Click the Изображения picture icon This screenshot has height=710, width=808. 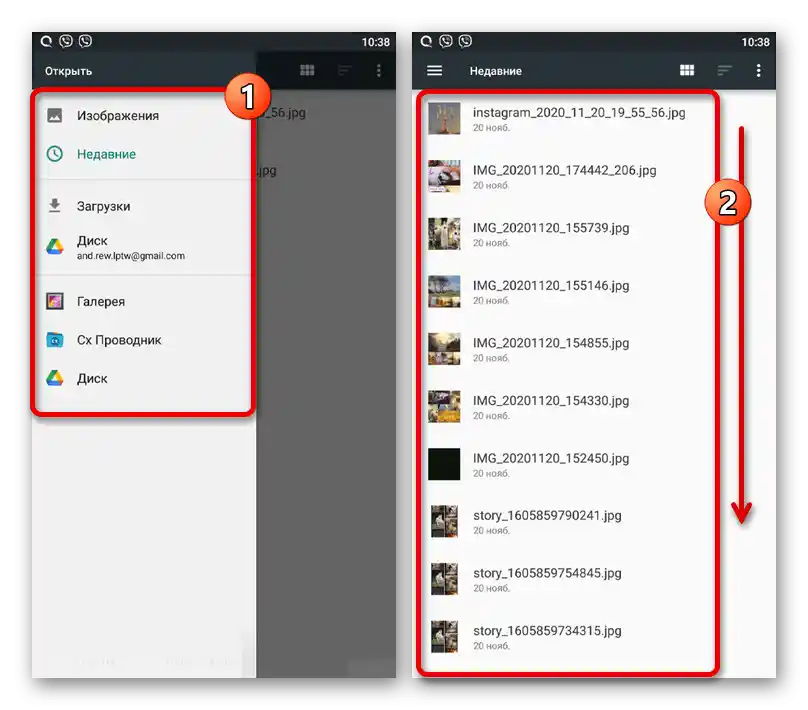point(55,115)
